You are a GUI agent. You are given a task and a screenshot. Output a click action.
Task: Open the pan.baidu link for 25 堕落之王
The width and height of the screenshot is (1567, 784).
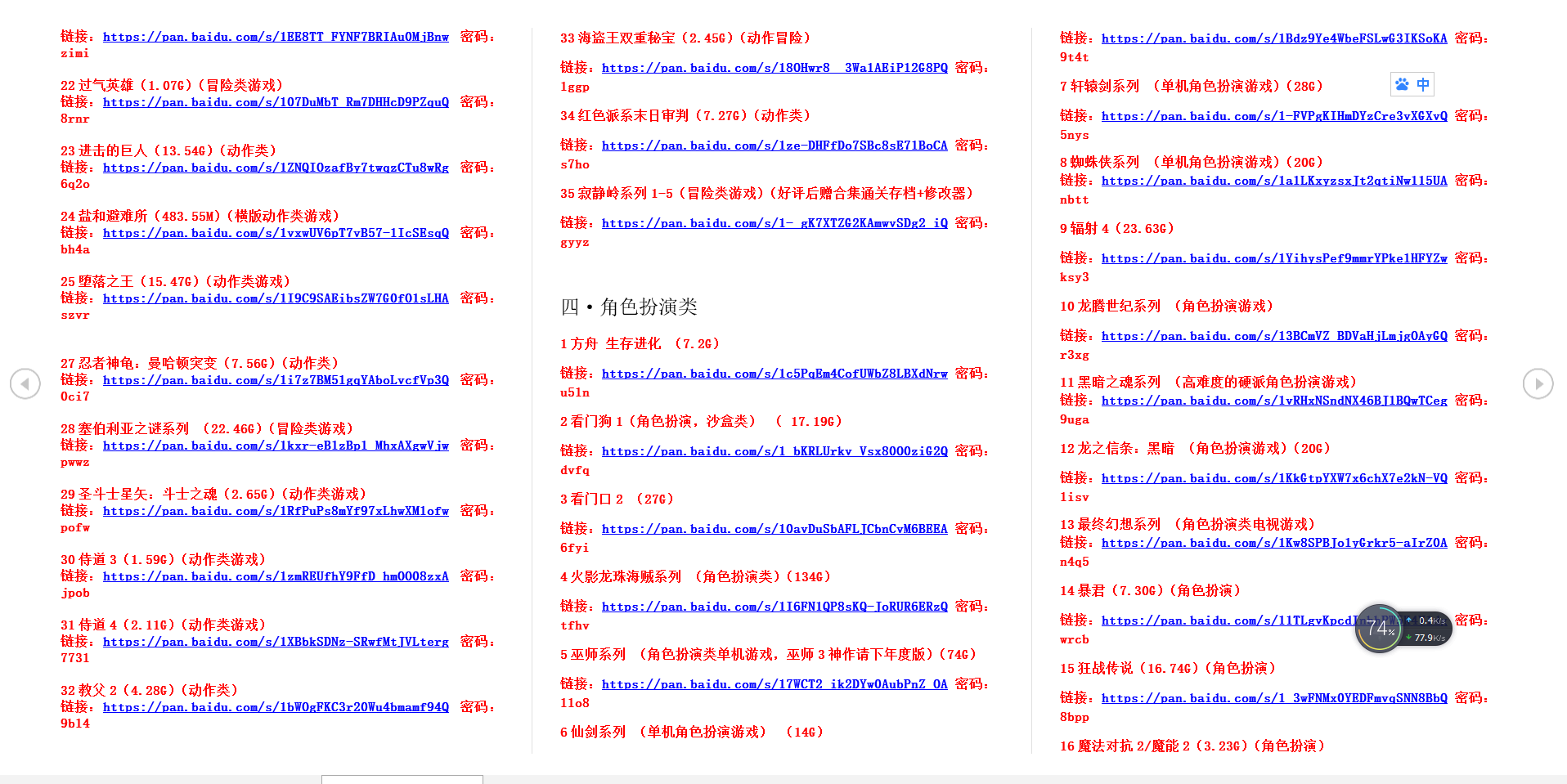coord(276,298)
